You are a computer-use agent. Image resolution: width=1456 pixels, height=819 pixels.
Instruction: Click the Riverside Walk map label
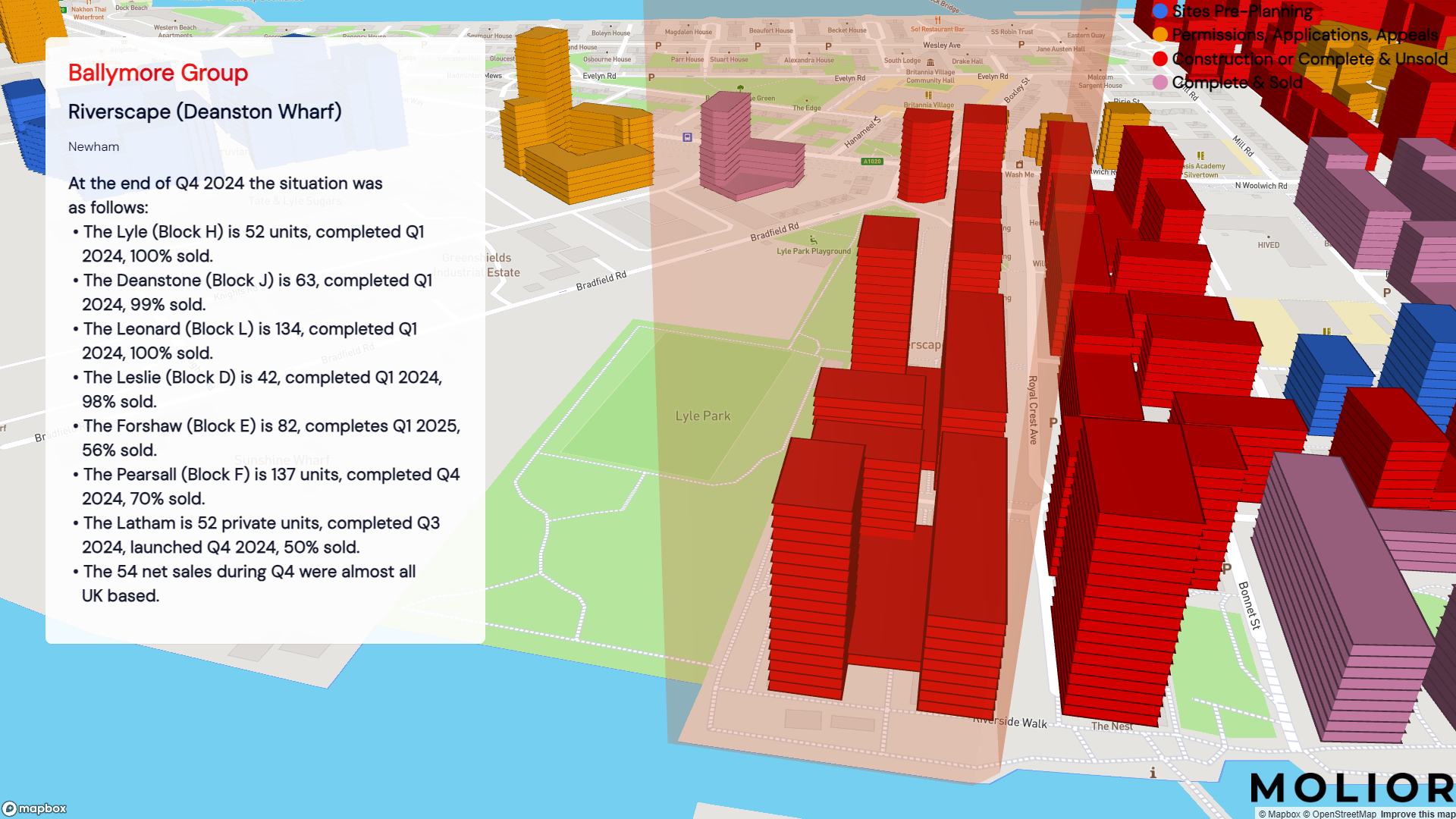click(x=1011, y=721)
